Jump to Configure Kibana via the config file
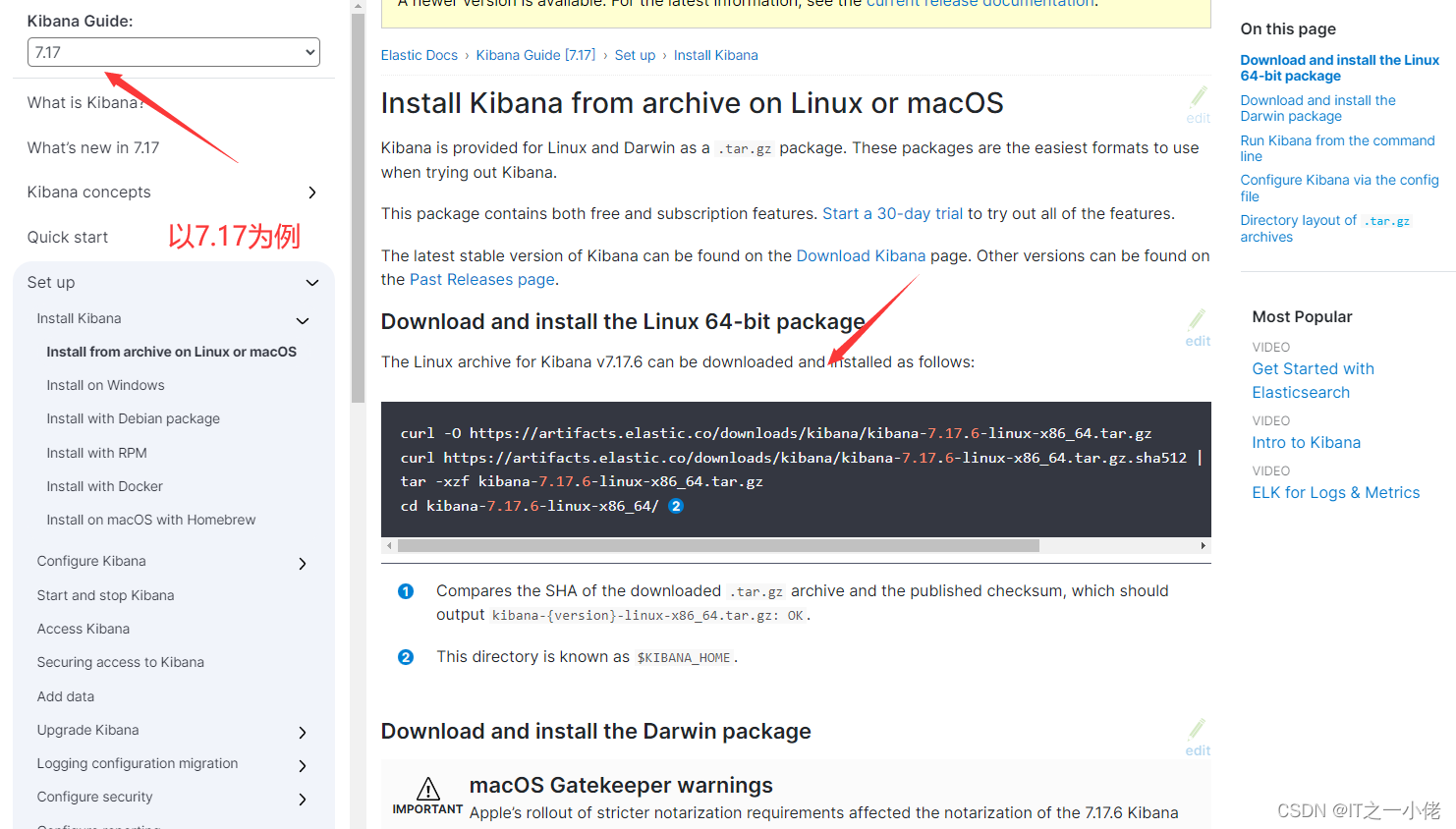This screenshot has width=1456, height=829. 1339,188
